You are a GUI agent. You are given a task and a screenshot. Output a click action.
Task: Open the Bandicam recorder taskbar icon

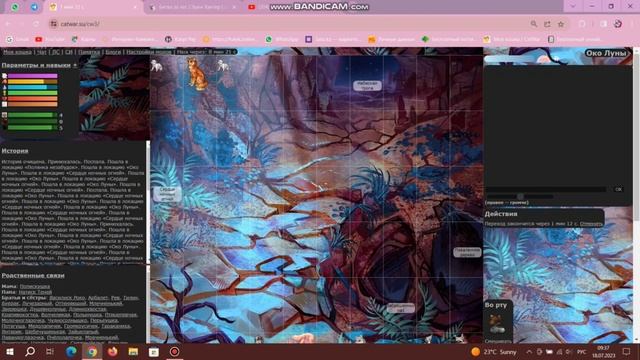click(x=174, y=352)
